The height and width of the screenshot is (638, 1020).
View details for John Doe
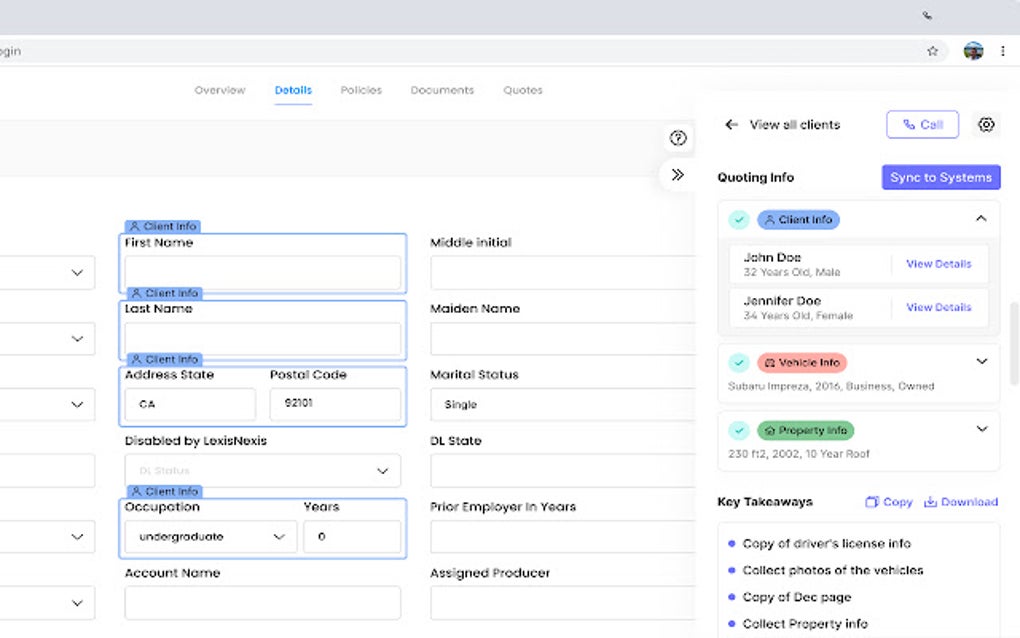point(938,264)
